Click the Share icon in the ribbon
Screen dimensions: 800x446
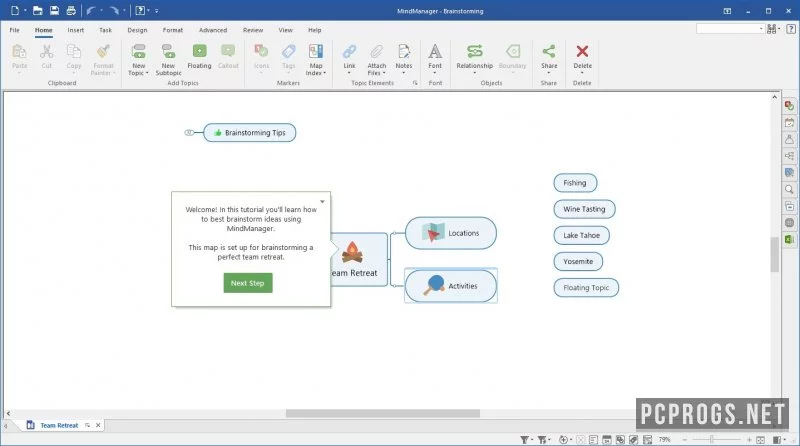549,51
